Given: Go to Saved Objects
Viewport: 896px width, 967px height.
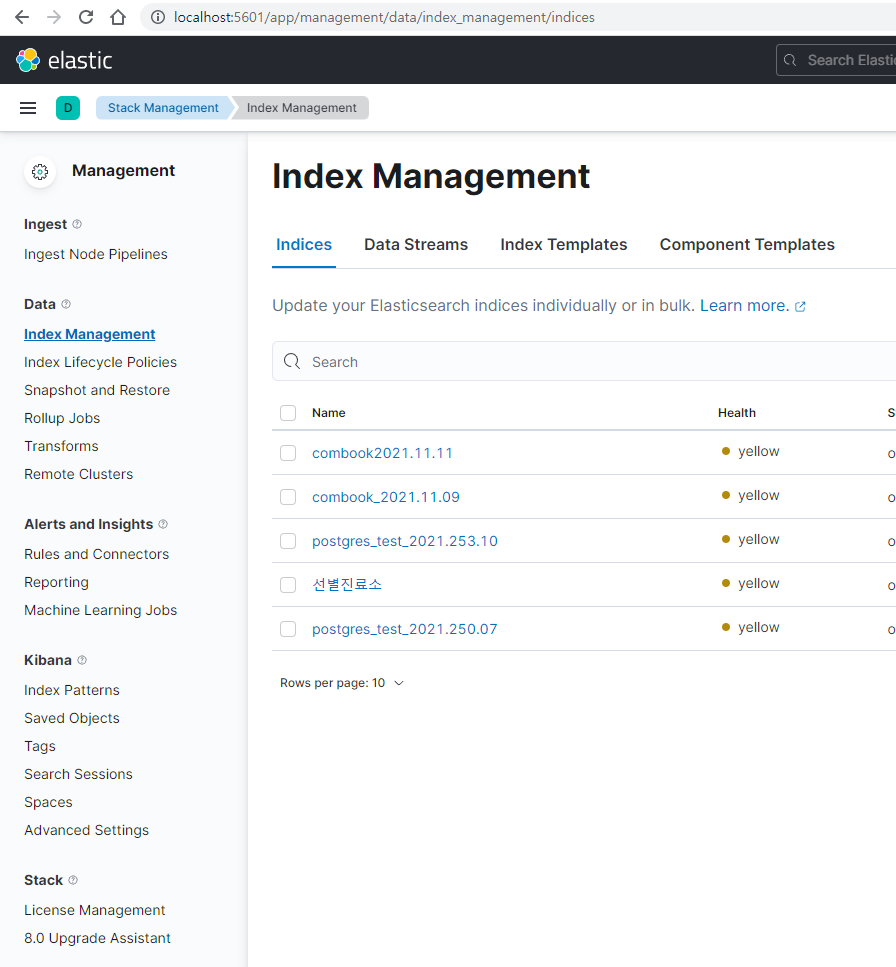Looking at the screenshot, I should [x=72, y=718].
